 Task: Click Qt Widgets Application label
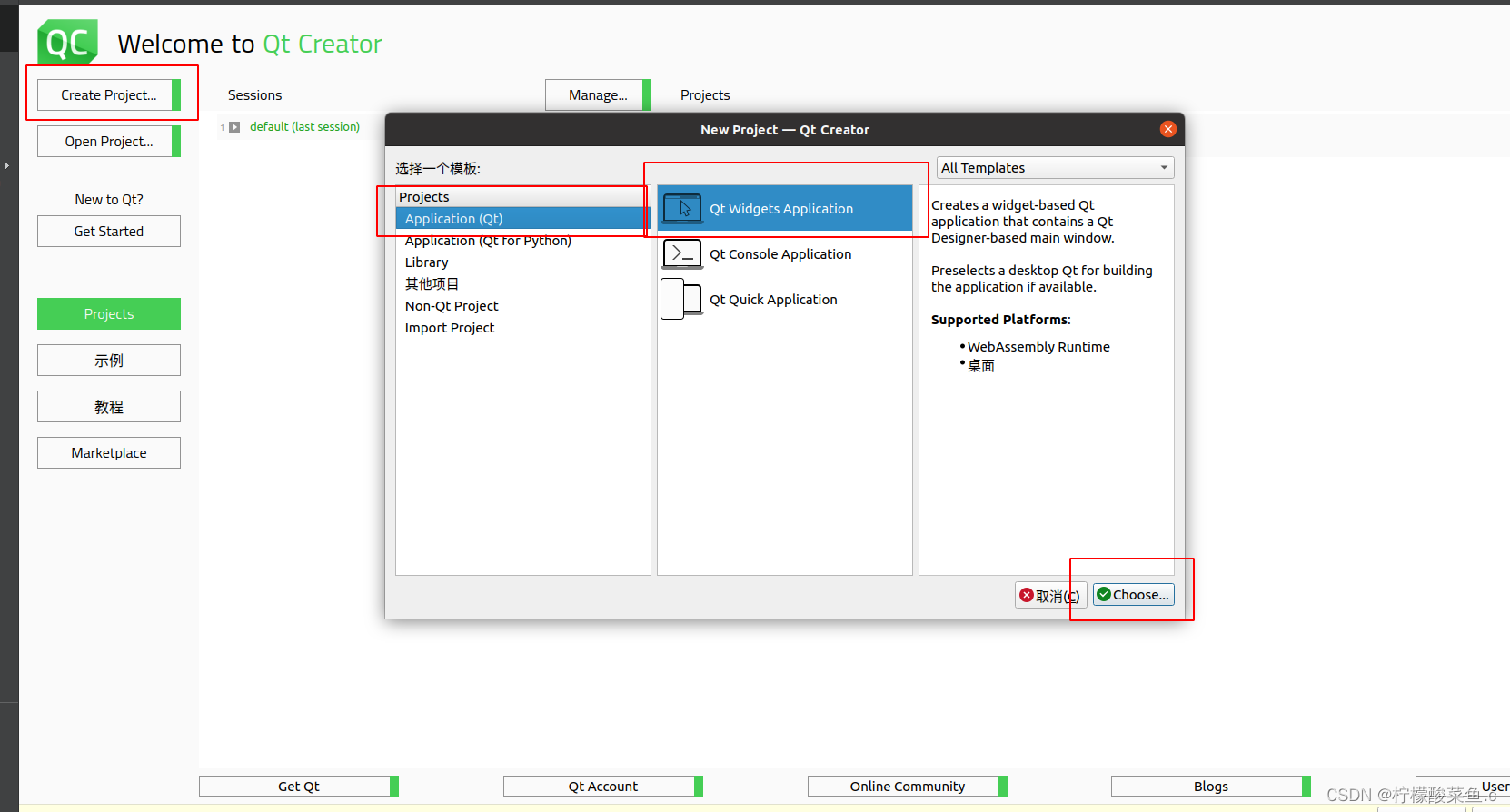[781, 209]
